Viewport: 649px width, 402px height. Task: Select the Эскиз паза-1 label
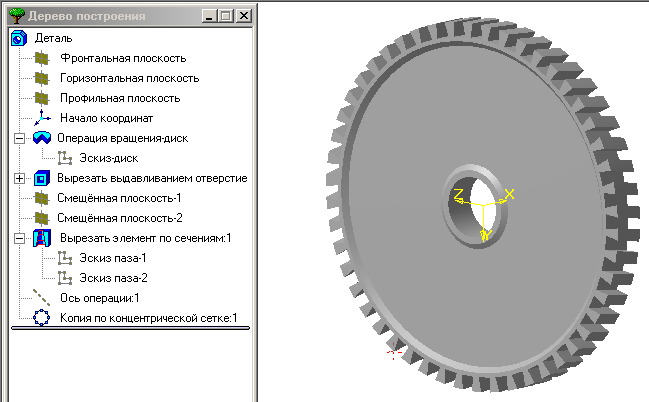[113, 258]
